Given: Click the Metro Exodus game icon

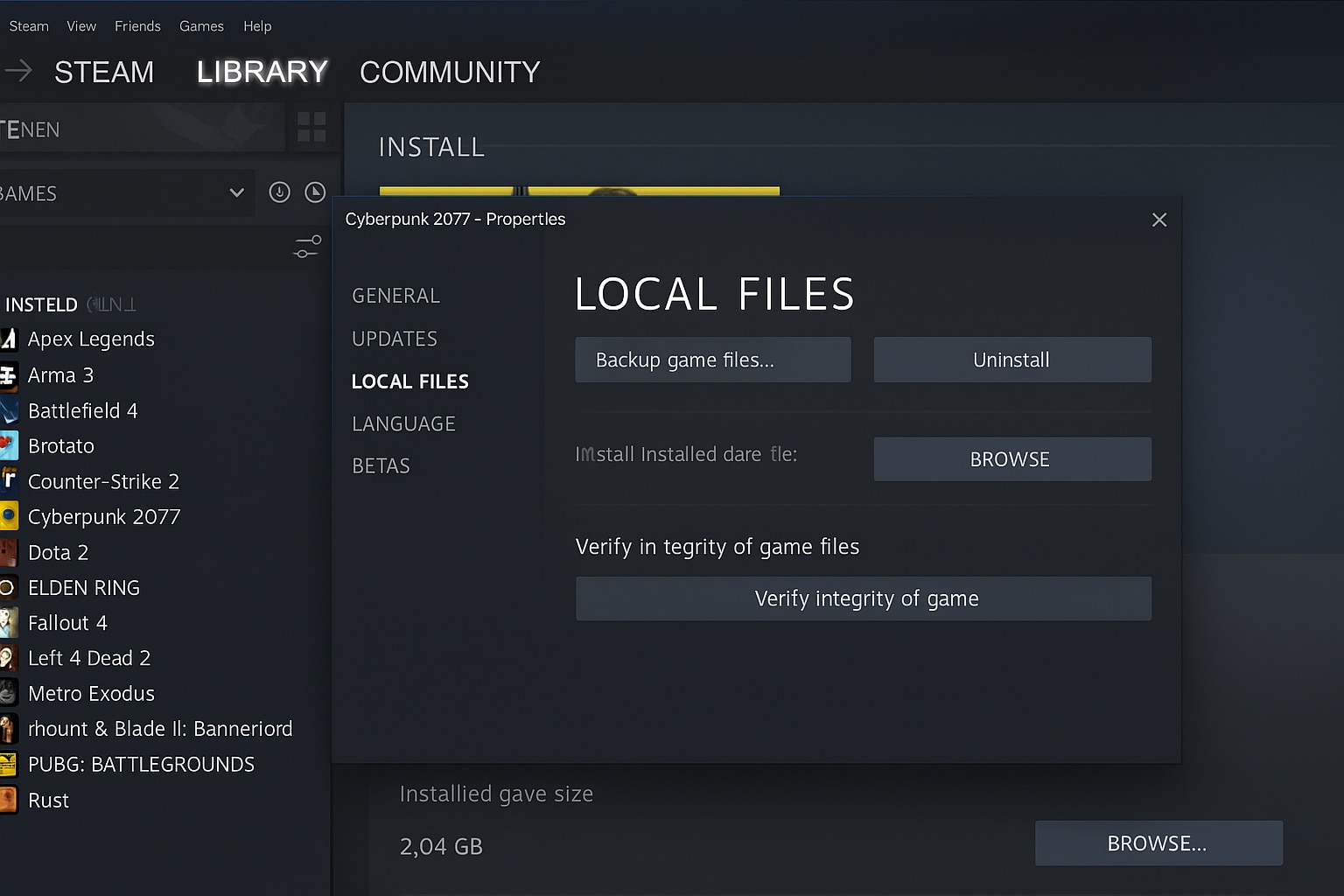Looking at the screenshot, I should pyautogui.click(x=9, y=694).
